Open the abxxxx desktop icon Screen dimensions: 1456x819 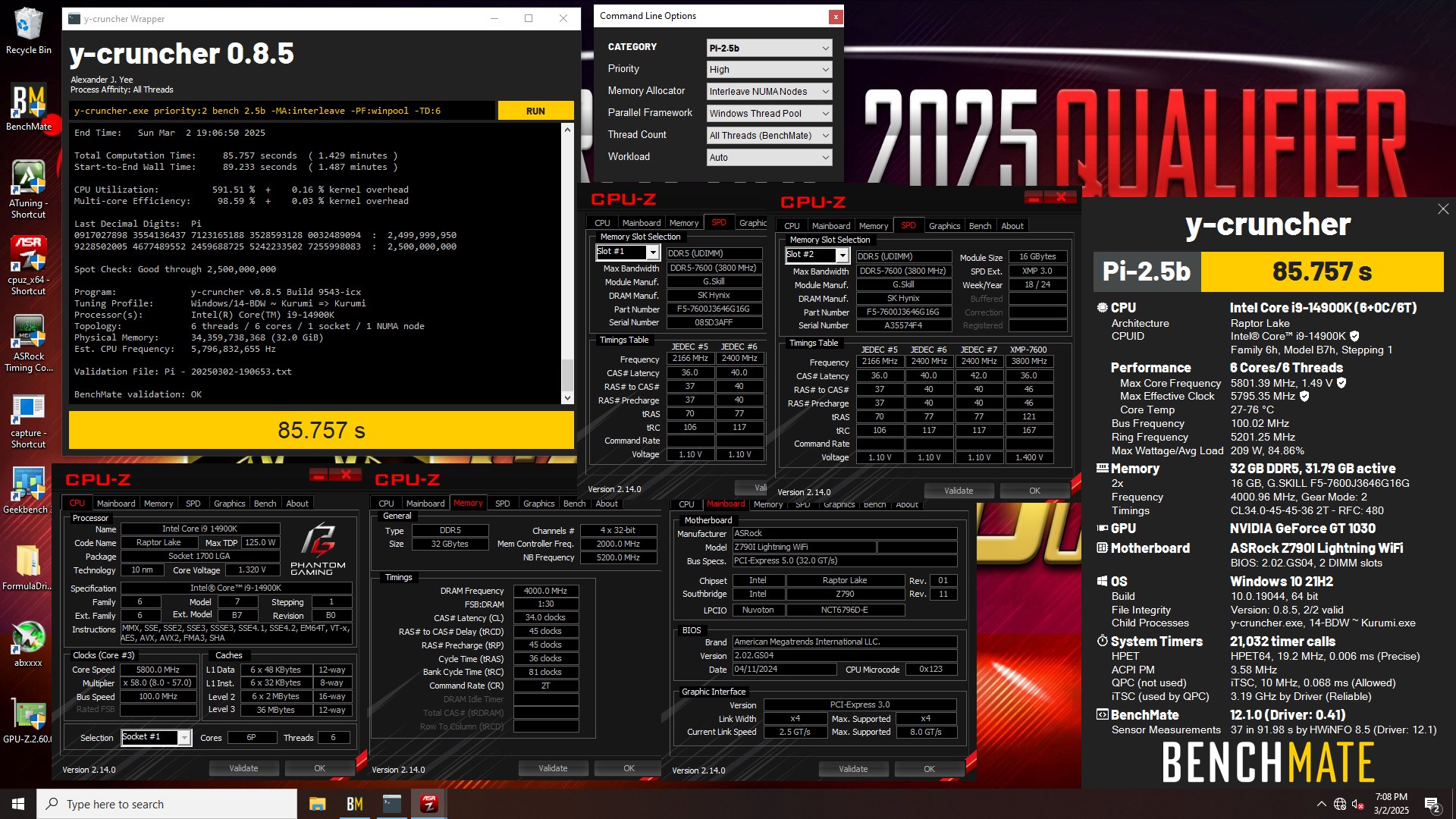[x=28, y=643]
